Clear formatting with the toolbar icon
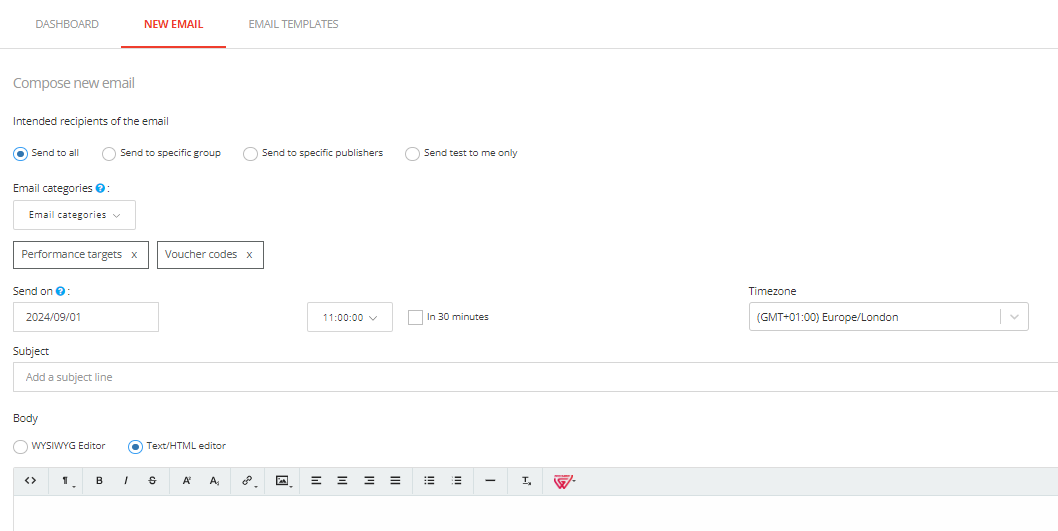This screenshot has height=531, width=1058. pyautogui.click(x=527, y=481)
